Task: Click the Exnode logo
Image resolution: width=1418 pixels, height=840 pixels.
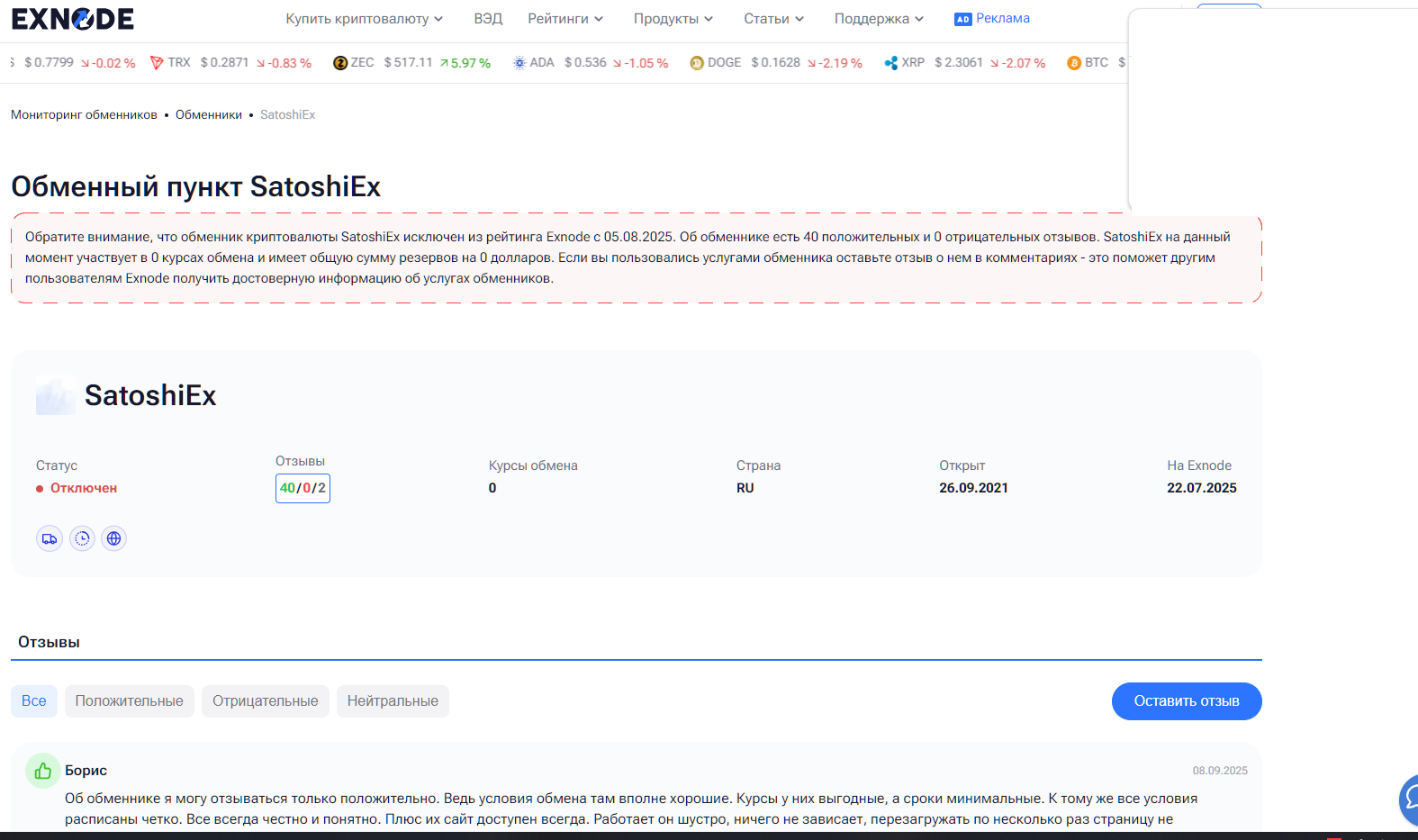Action: pos(72,18)
